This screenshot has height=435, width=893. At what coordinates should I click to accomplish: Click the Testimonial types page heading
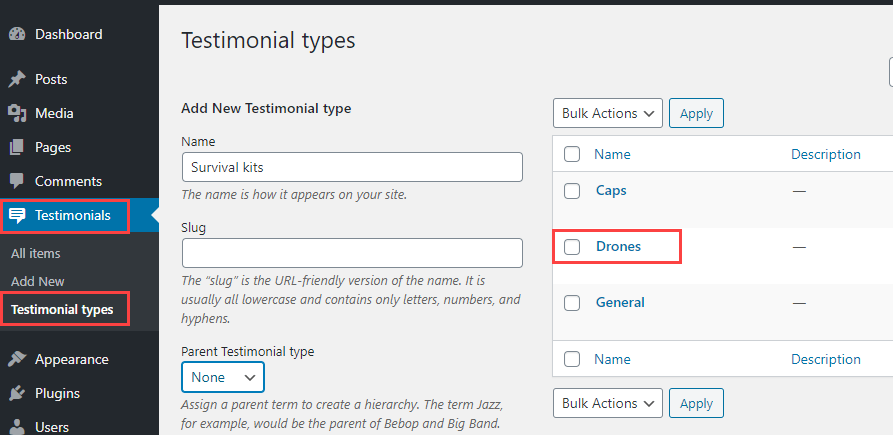click(x=268, y=41)
